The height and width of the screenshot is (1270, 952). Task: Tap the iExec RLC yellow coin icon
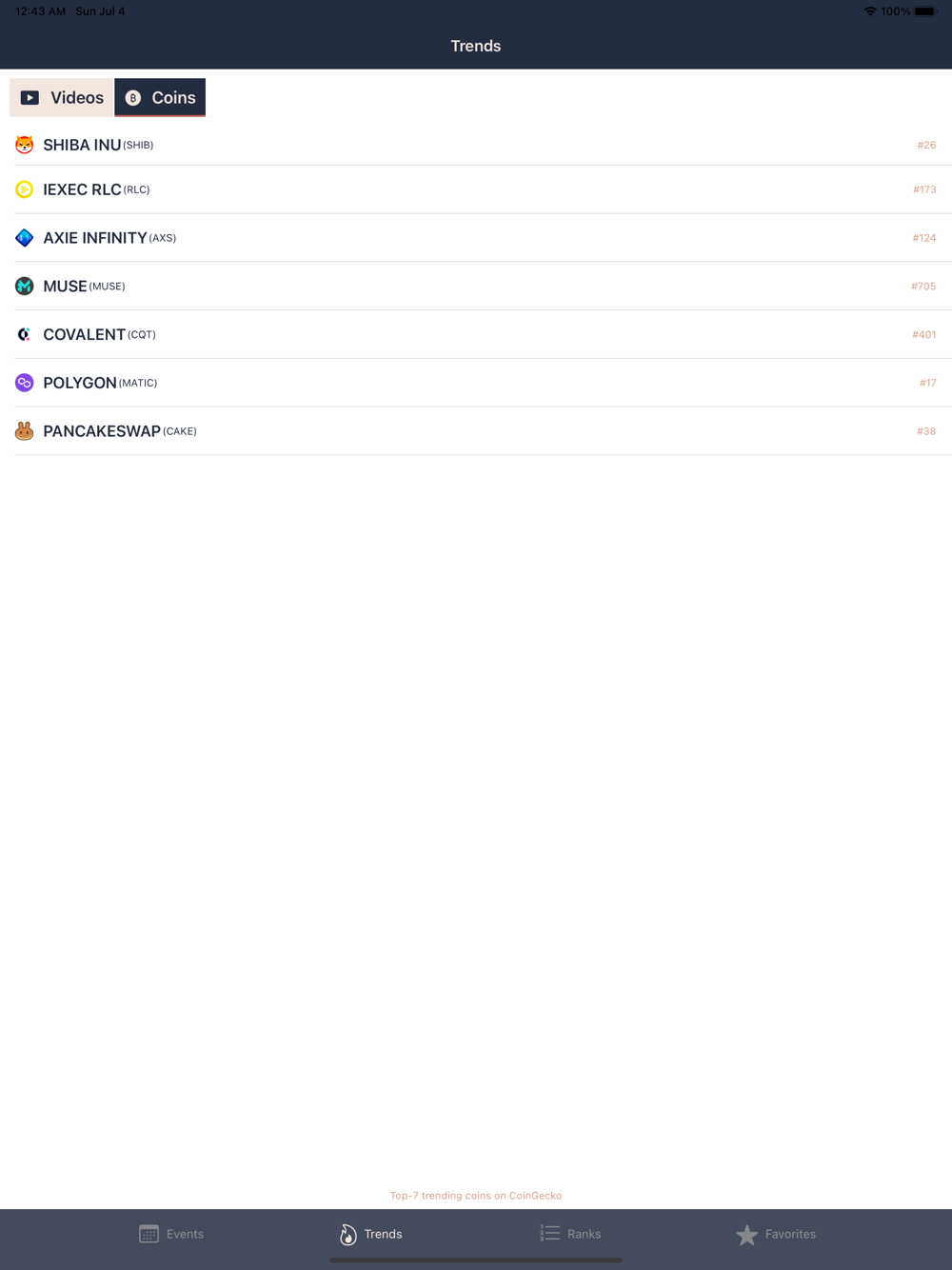[x=25, y=189]
